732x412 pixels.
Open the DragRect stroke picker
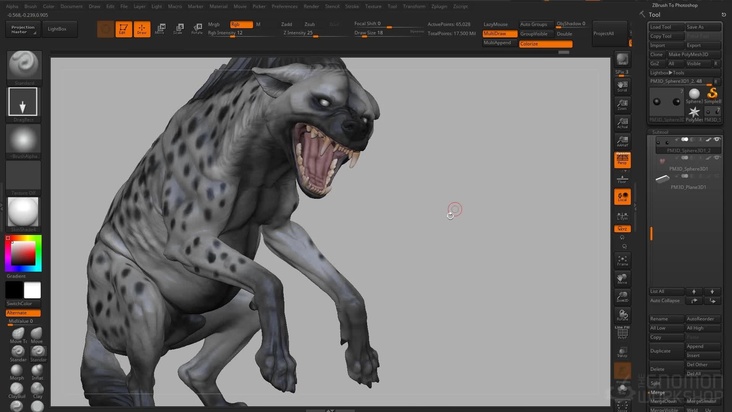[23, 102]
